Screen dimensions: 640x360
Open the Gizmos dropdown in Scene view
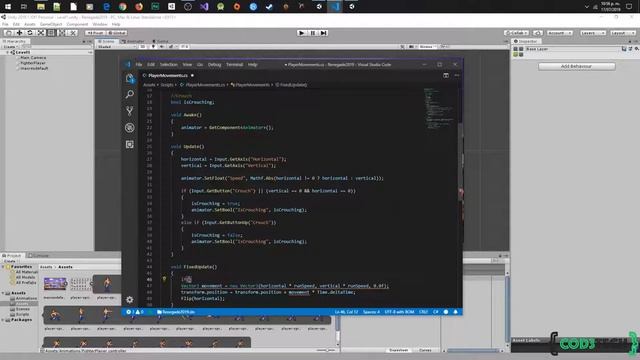pos(427,47)
